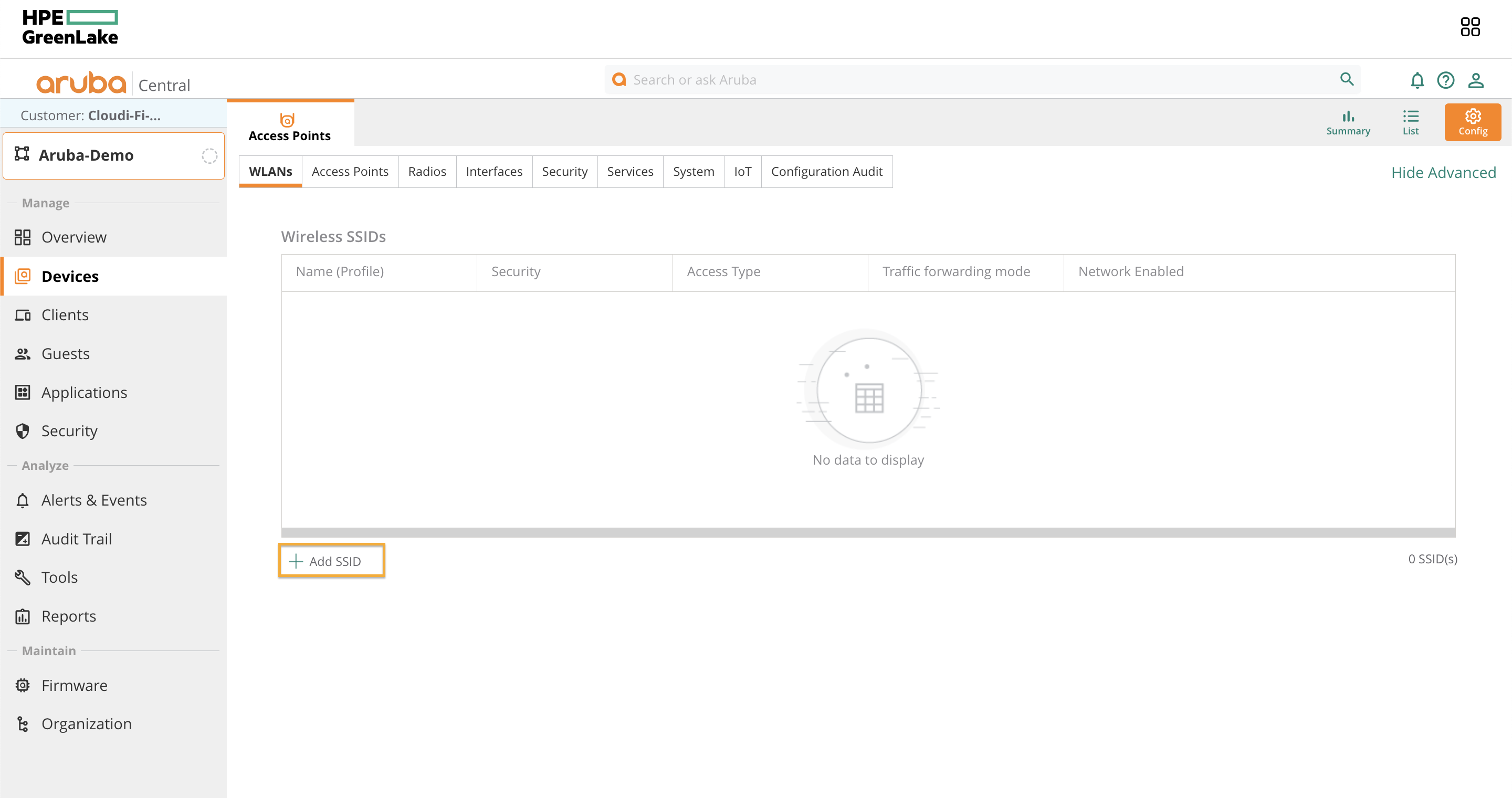Open the Configuration Audit tab
Screen dimensions: 1512x798
click(x=826, y=171)
